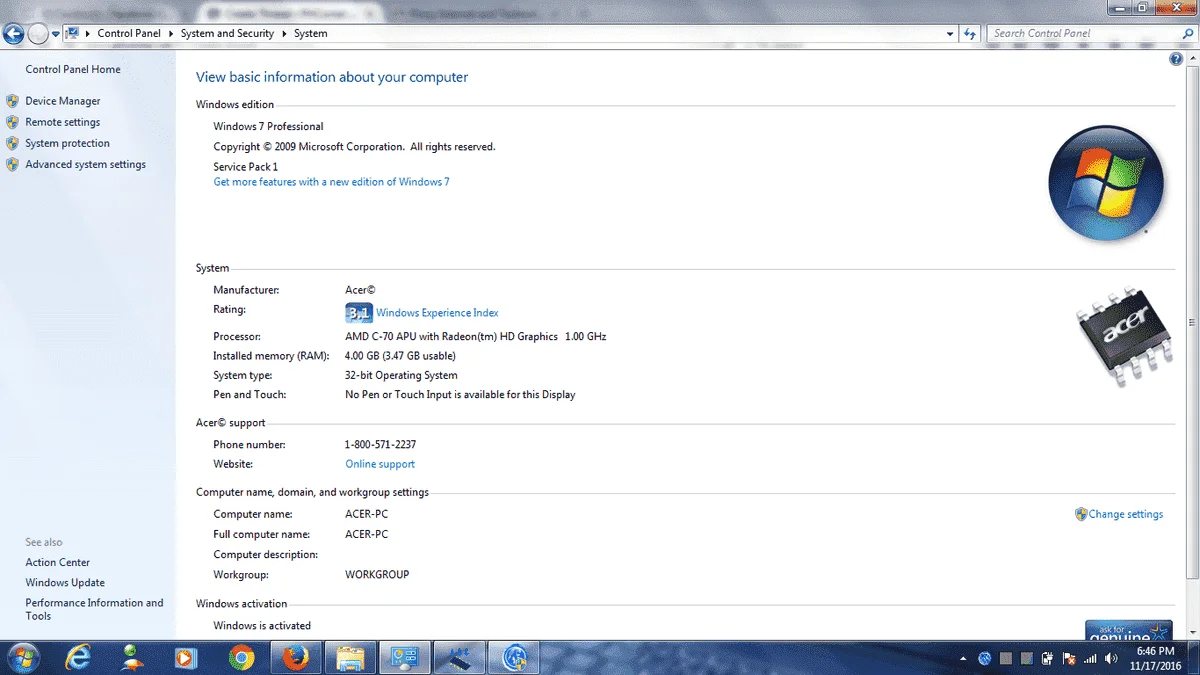This screenshot has height=675, width=1200.
Task: Click the Windows 7 logo orb image
Action: point(1107,184)
